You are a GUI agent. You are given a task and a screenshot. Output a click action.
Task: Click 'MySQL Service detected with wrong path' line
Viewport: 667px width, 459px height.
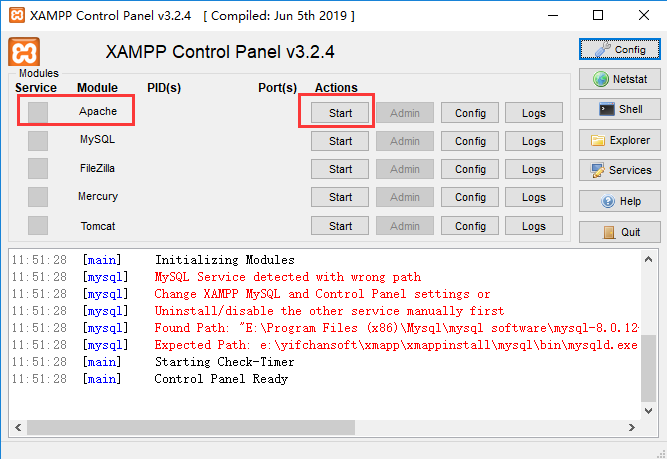288,277
